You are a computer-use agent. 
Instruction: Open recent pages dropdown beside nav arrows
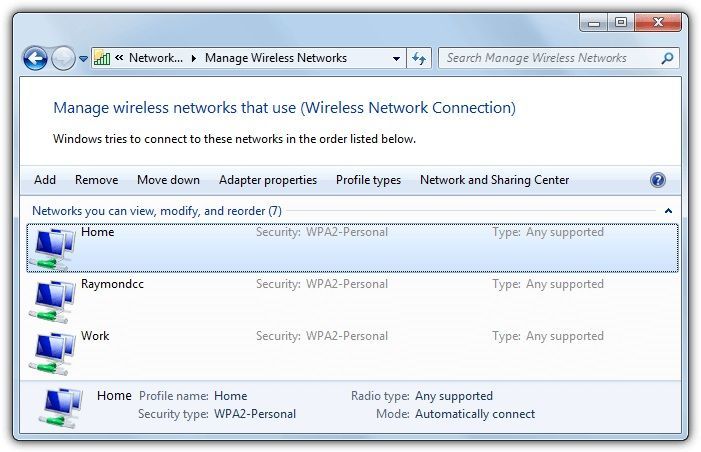point(83,59)
